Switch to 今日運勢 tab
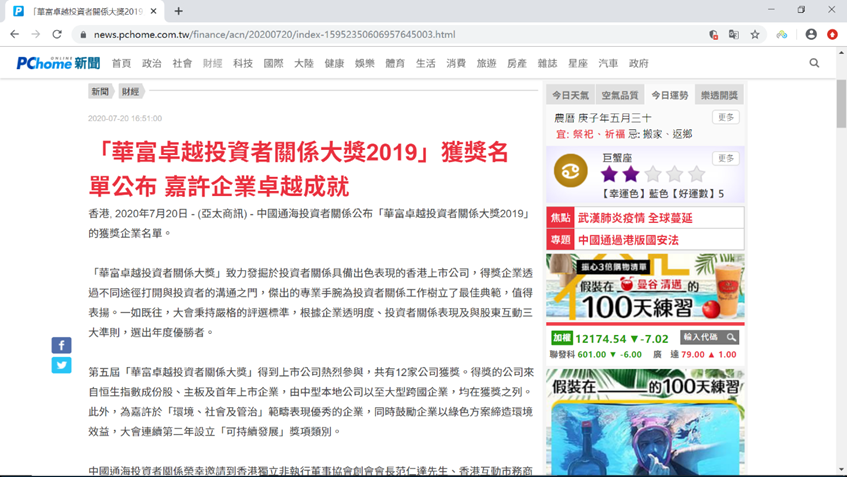The height and width of the screenshot is (477, 847). coord(670,95)
